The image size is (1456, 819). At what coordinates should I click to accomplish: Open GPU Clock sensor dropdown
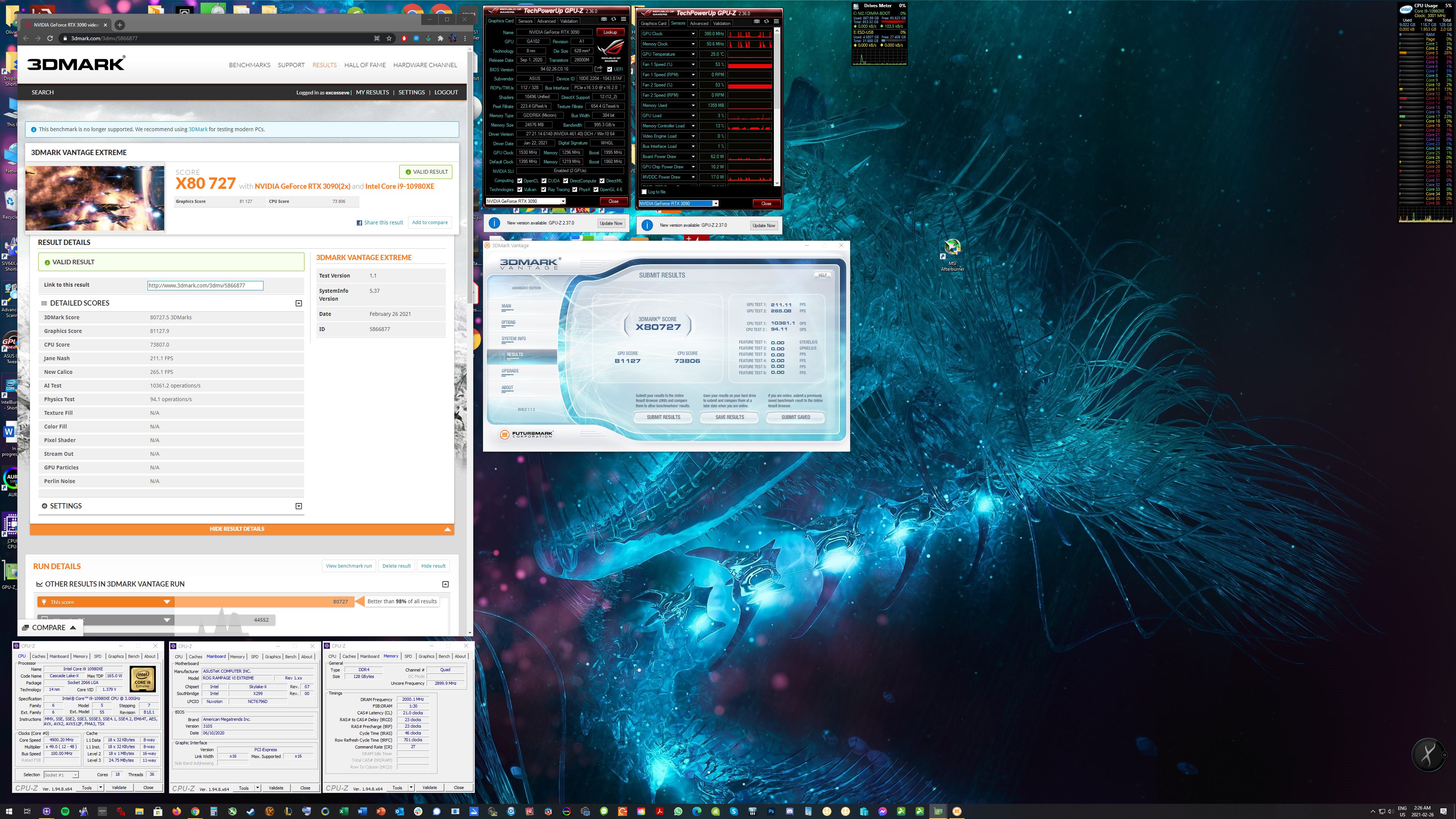coord(693,34)
